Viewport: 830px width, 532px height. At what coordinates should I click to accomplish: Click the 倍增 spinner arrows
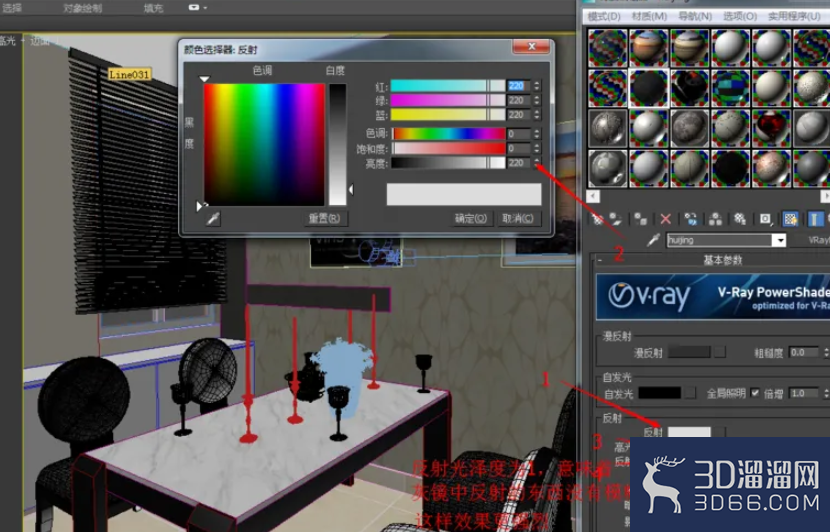[x=825, y=393]
